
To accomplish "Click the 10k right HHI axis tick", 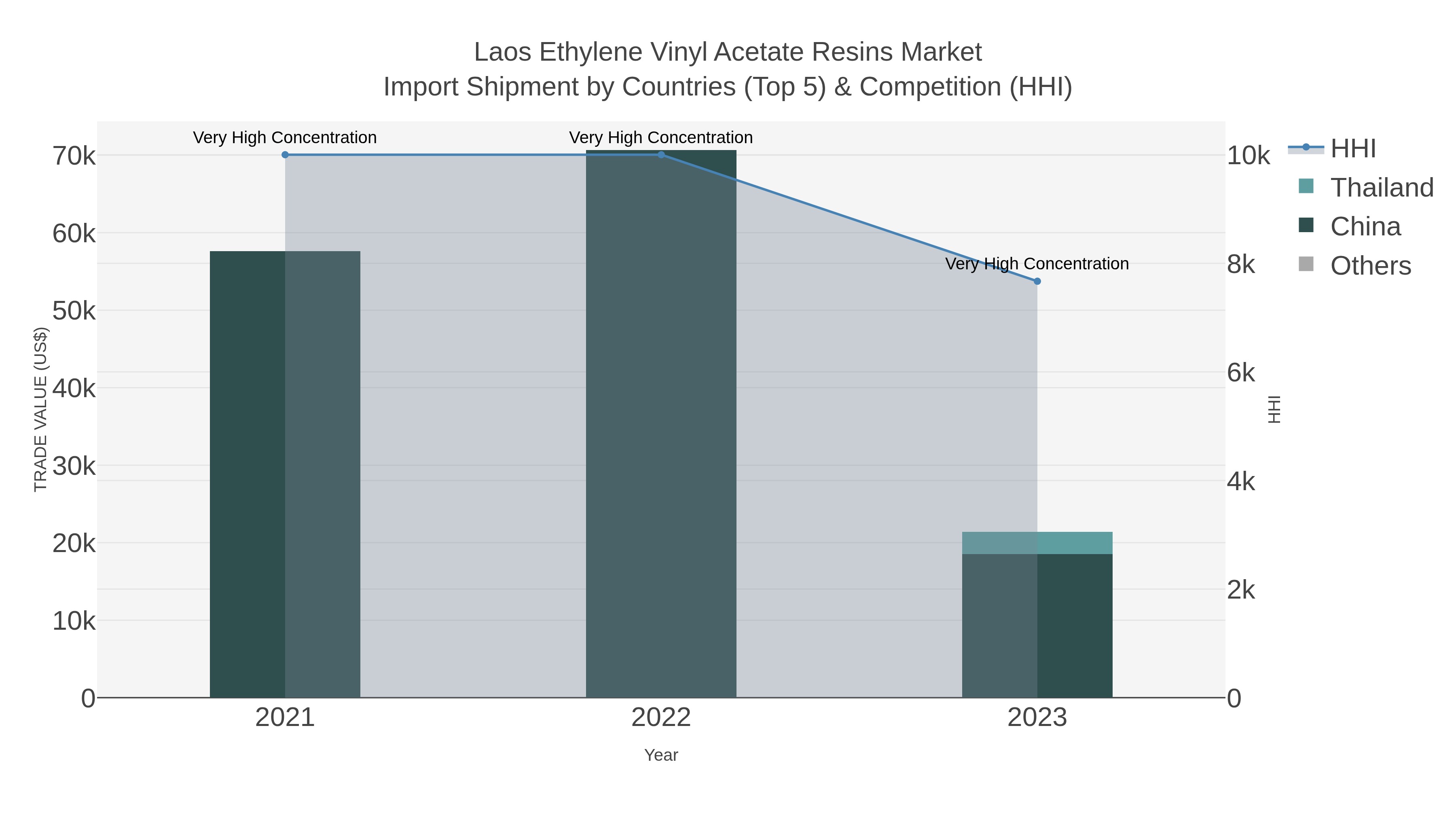I will [x=1249, y=156].
